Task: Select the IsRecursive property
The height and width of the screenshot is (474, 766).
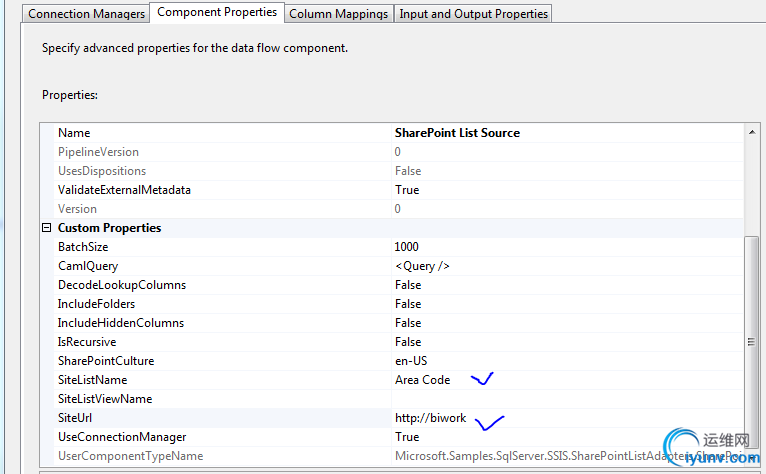Action: pyautogui.click(x=87, y=342)
